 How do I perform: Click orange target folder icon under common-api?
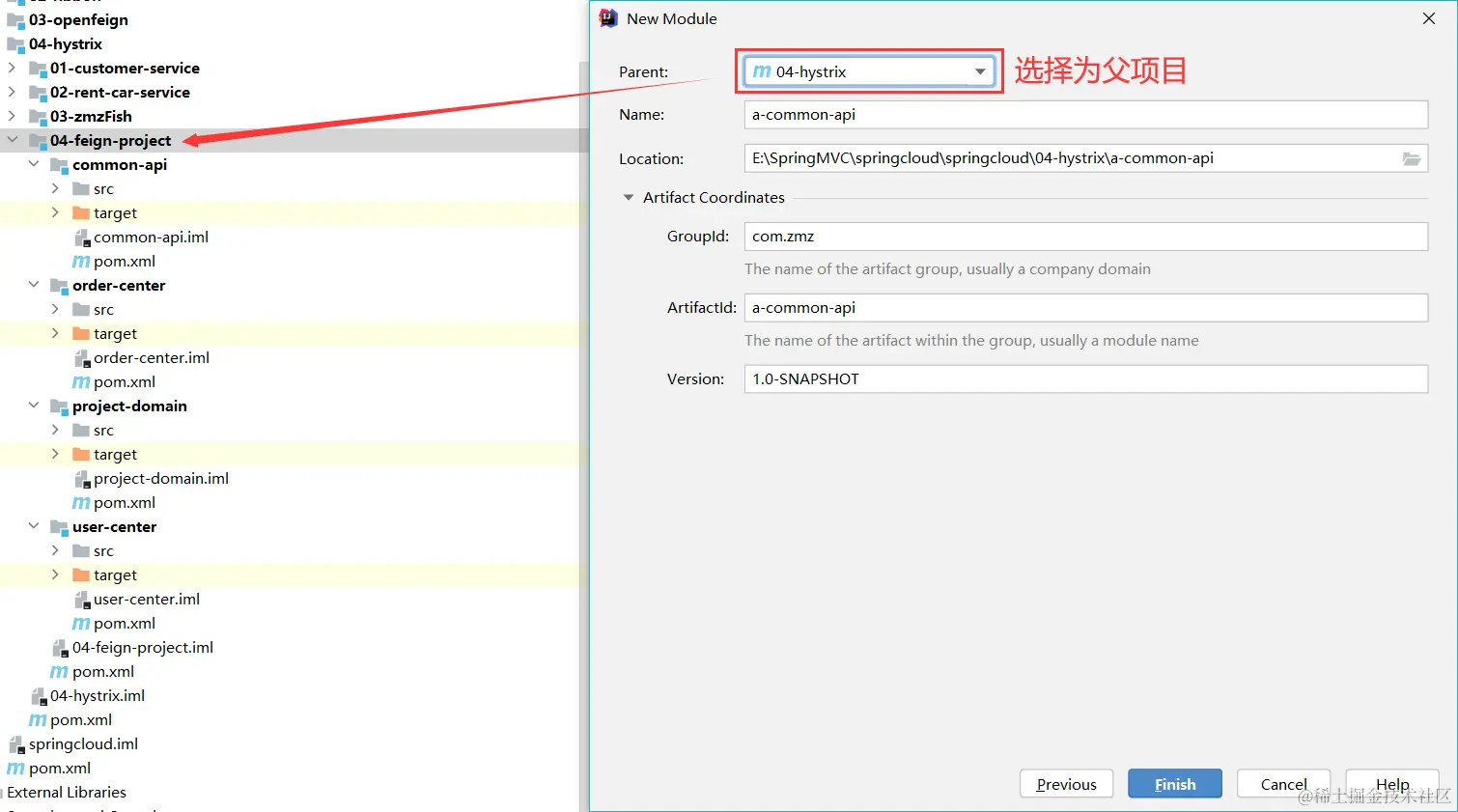click(x=81, y=212)
